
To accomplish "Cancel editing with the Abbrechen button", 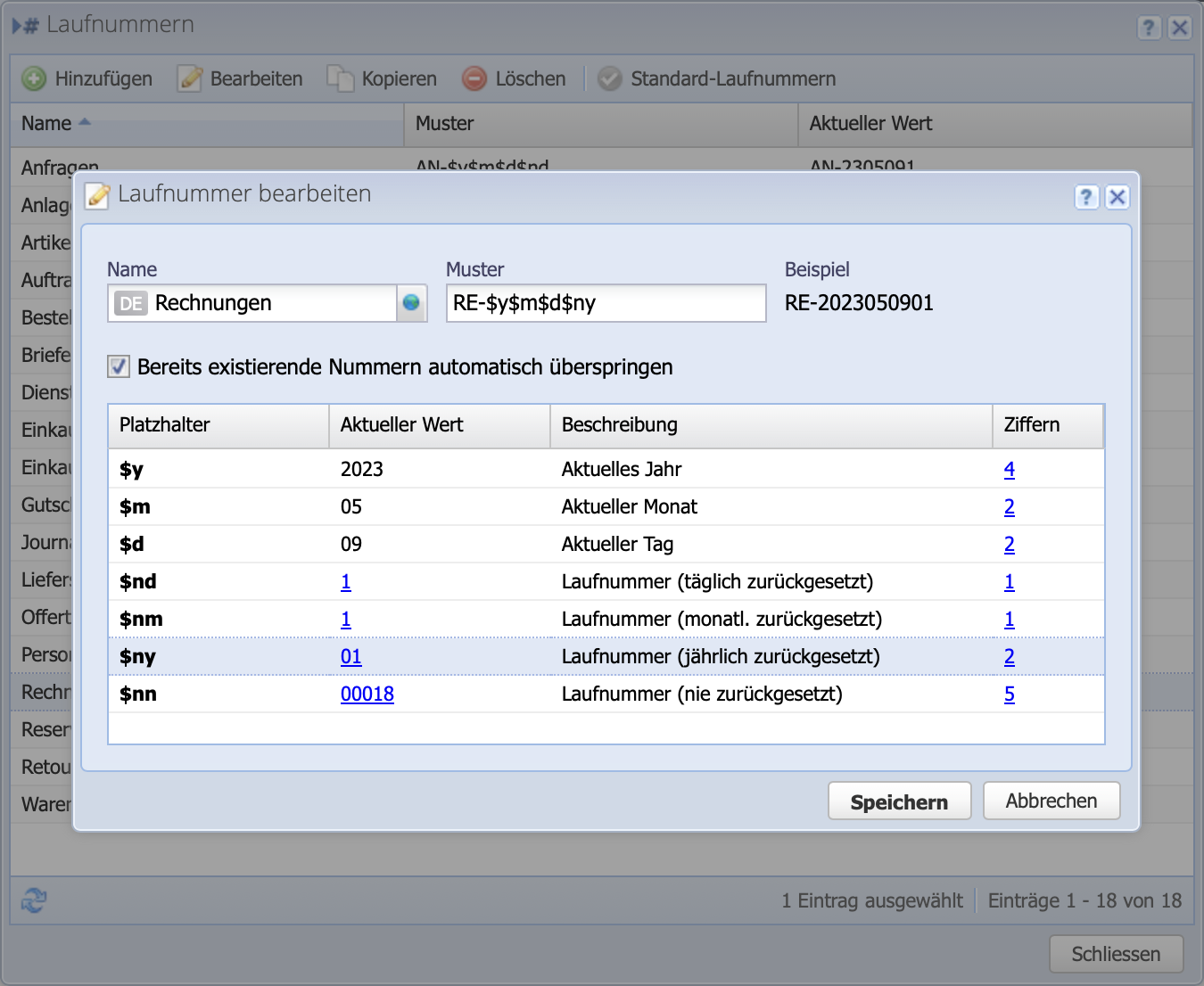I will [1051, 801].
